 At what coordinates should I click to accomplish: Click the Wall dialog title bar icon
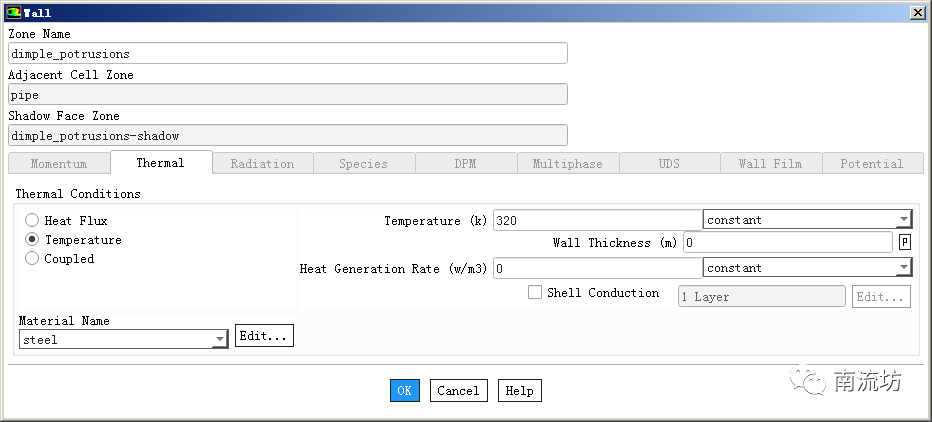13,13
